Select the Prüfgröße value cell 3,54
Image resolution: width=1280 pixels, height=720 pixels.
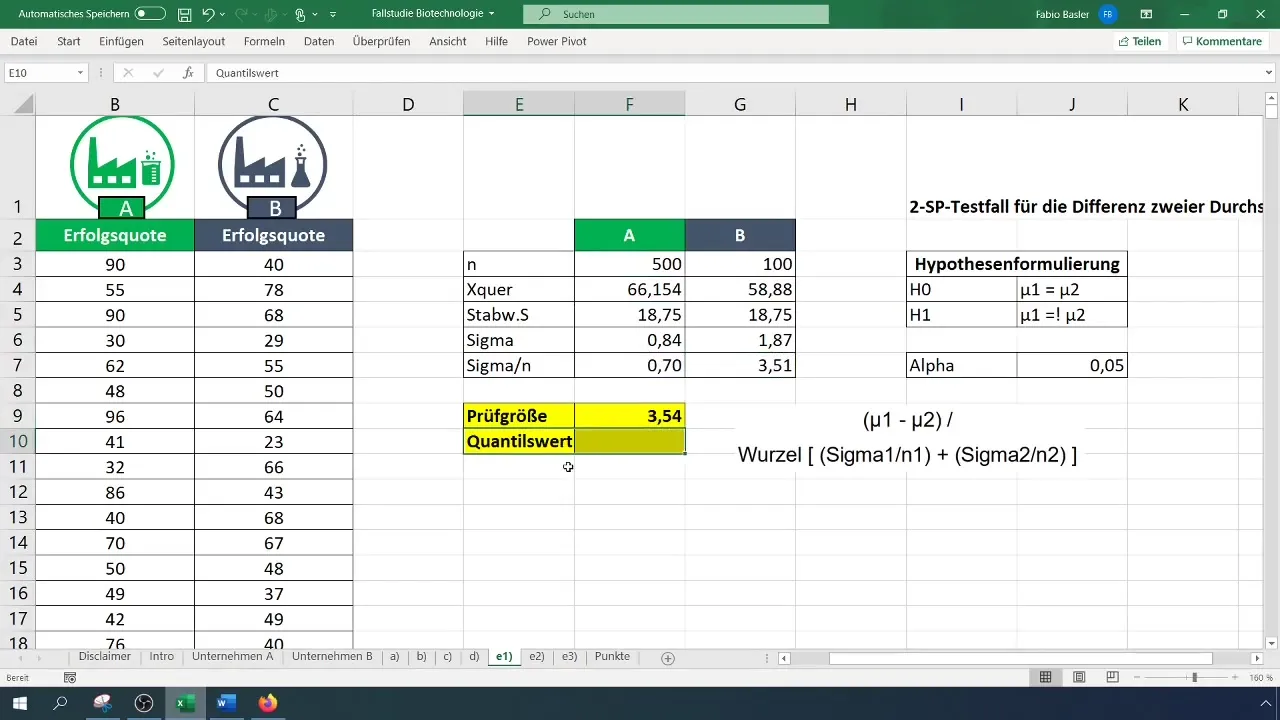point(630,416)
